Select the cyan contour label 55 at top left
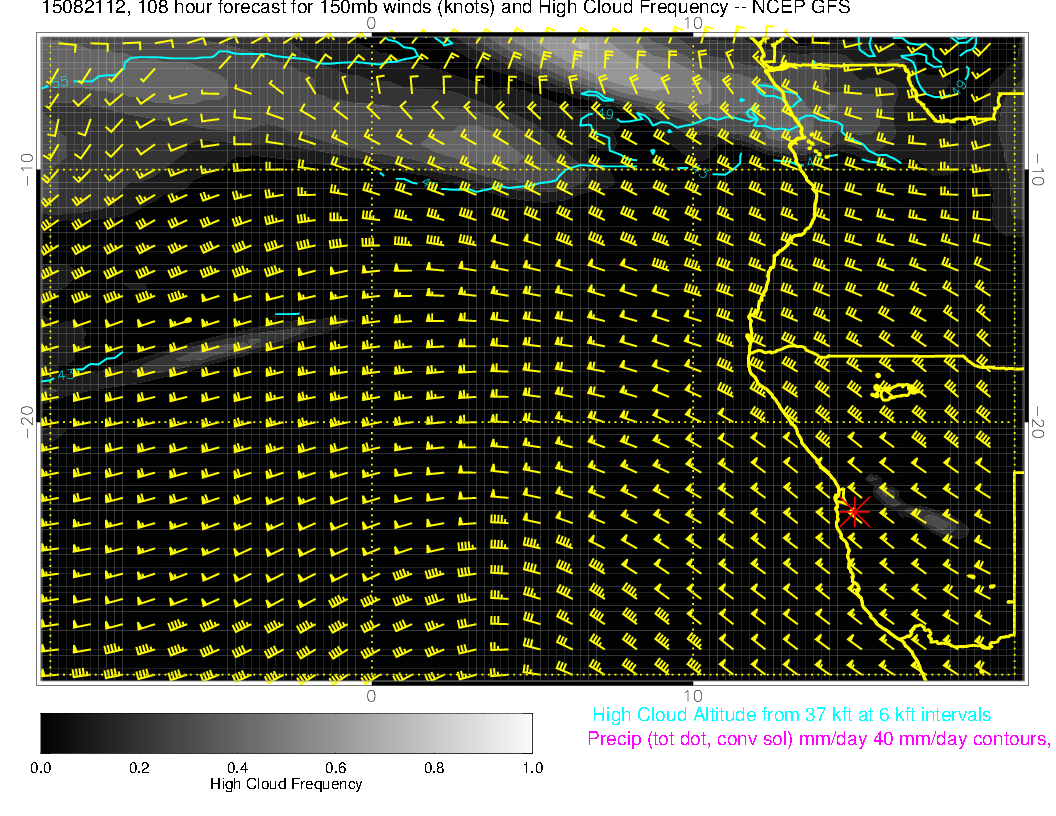1056x816 pixels. 59,81
